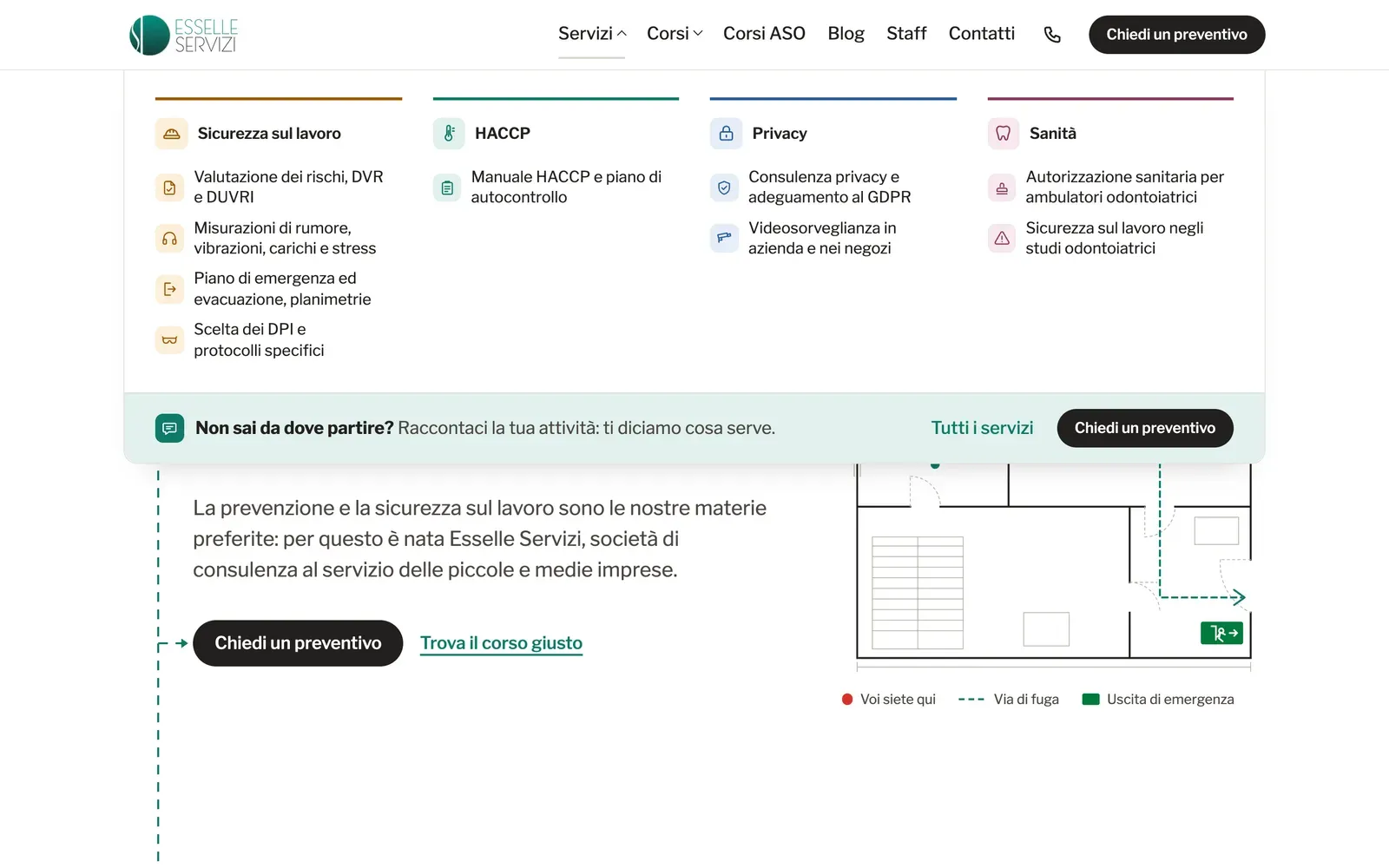Open Consulenza privacy e adeguamento al GDPR
The width and height of the screenshot is (1389, 868).
tap(830, 187)
